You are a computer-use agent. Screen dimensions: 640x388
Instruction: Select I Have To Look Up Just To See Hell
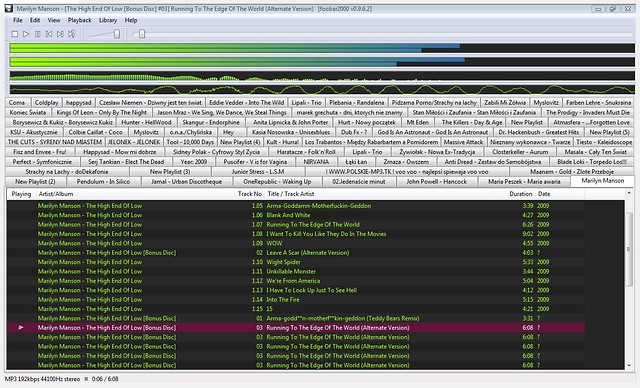(x=296, y=290)
